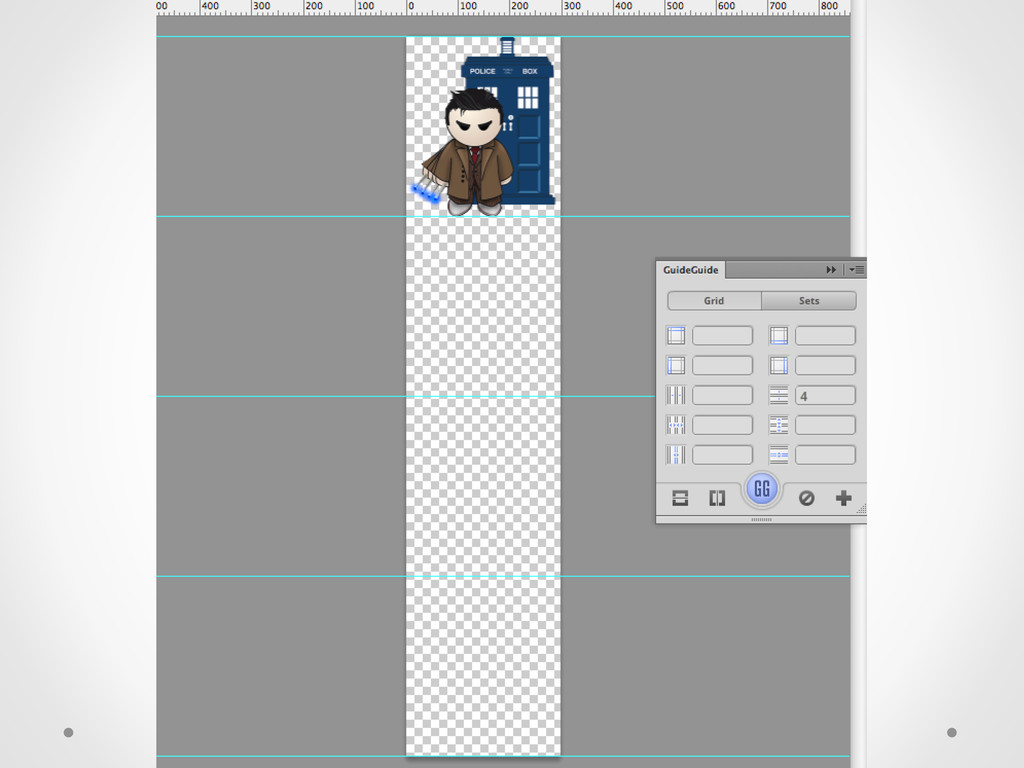
Task: Click the column gutter icon
Action: (x=676, y=455)
